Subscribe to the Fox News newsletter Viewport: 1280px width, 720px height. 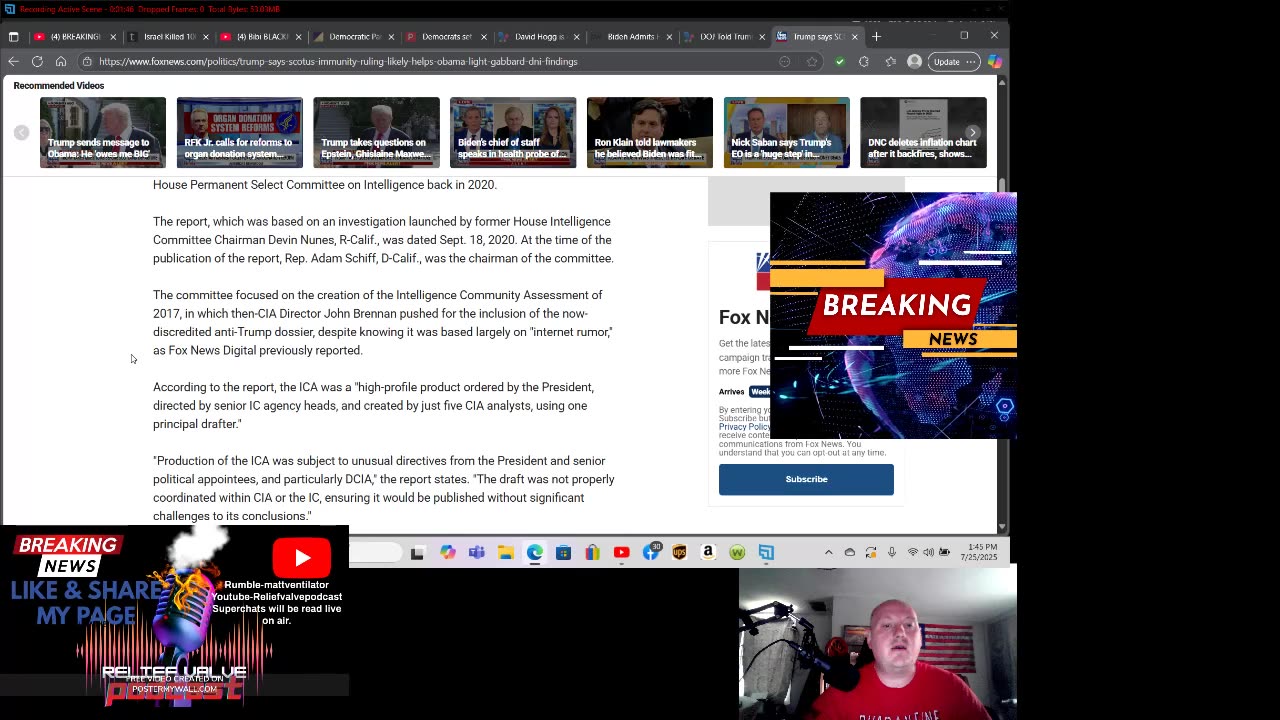pos(806,479)
